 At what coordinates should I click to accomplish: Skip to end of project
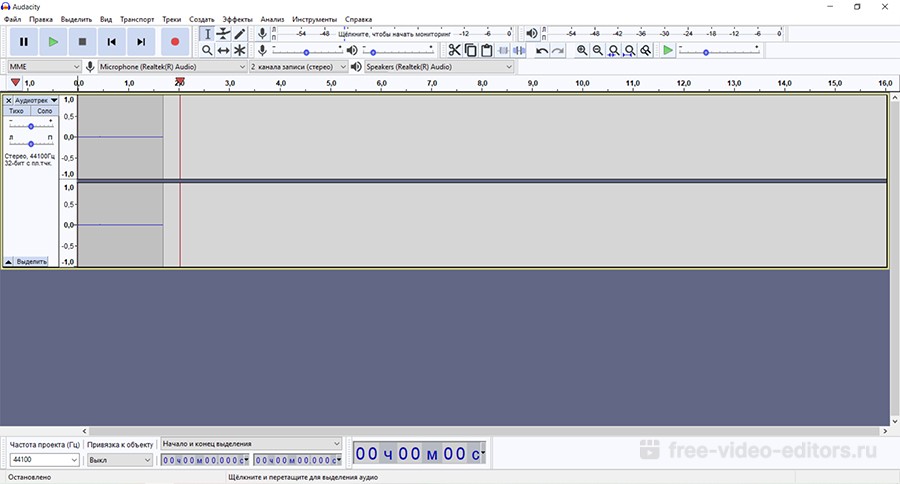point(141,42)
